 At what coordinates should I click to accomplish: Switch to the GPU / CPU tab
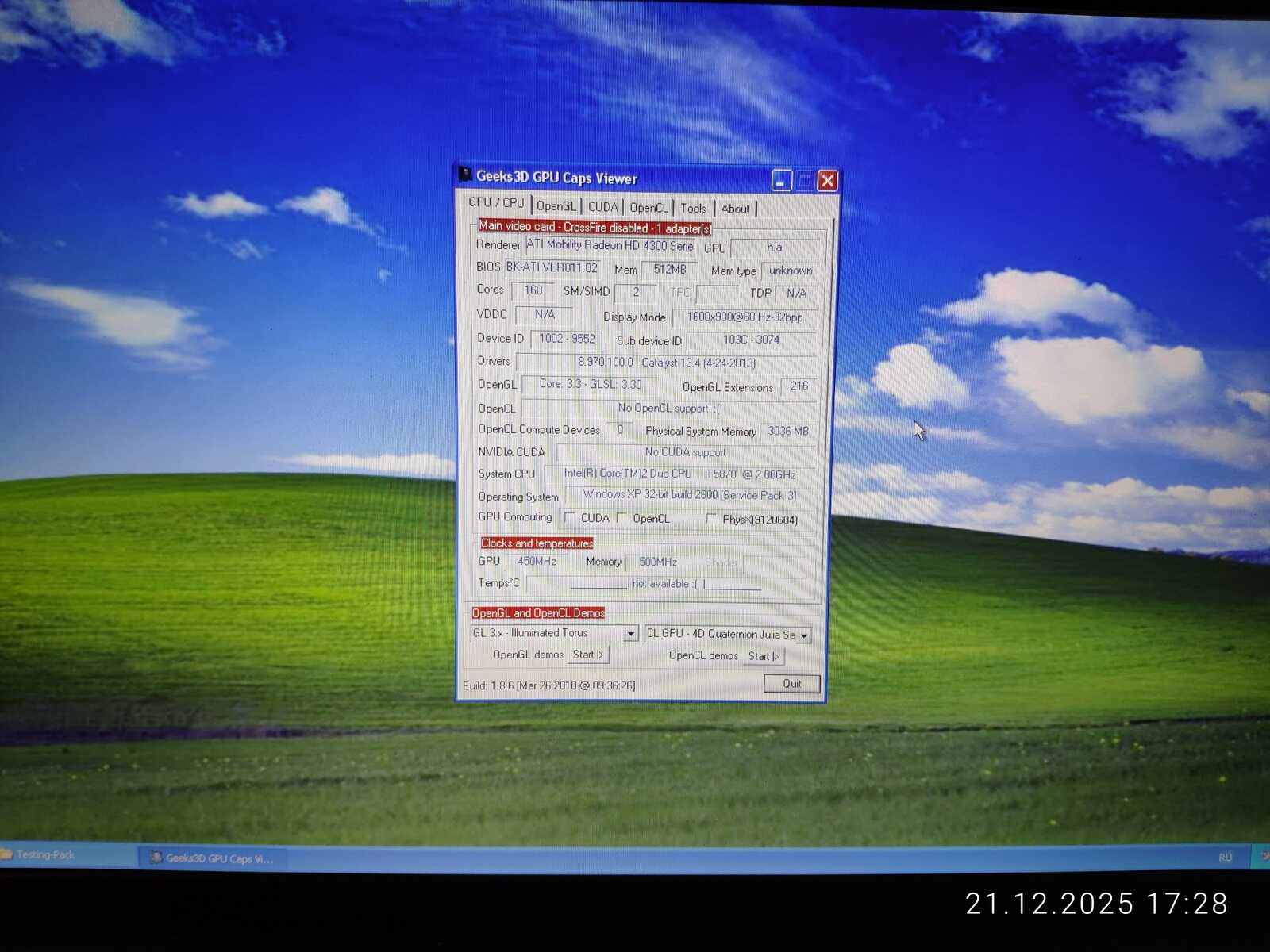tap(496, 203)
